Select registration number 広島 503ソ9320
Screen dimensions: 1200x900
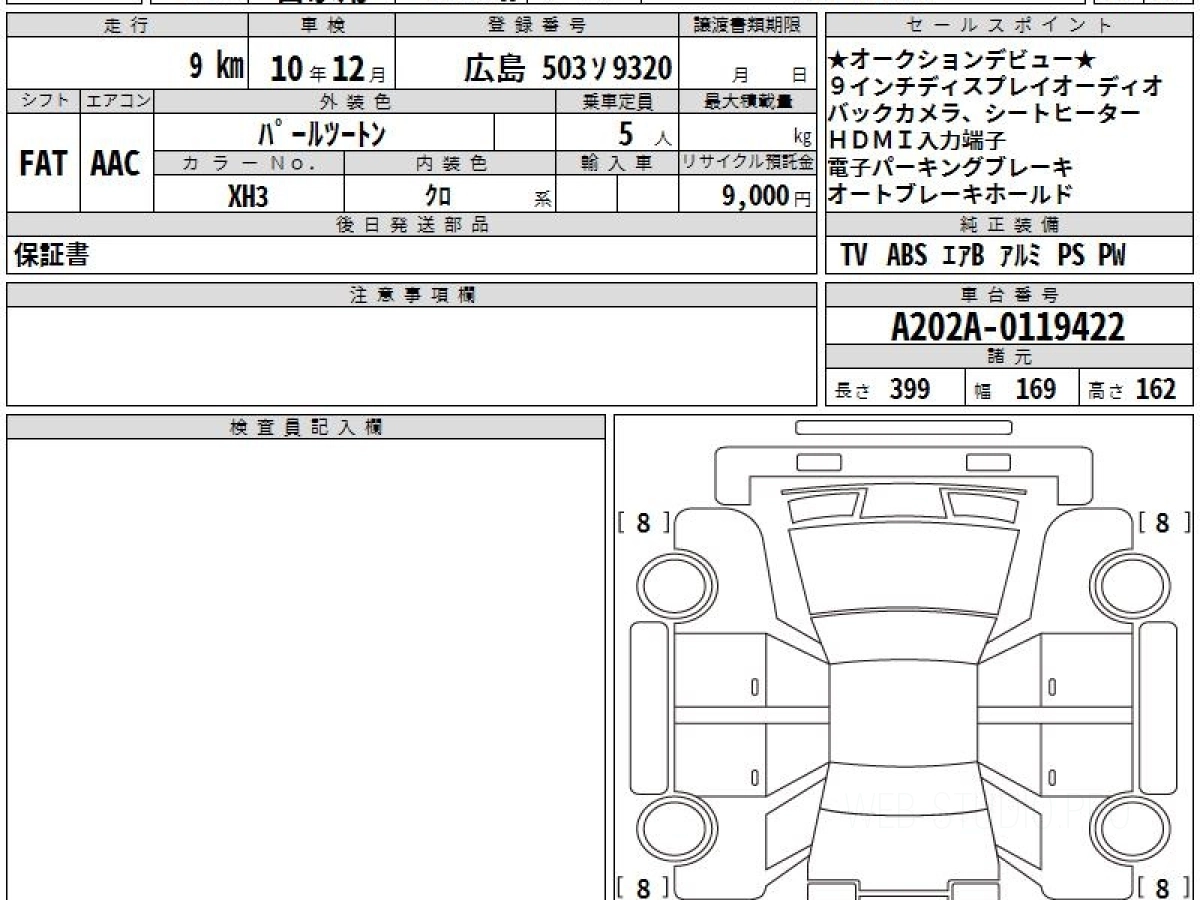(x=567, y=67)
